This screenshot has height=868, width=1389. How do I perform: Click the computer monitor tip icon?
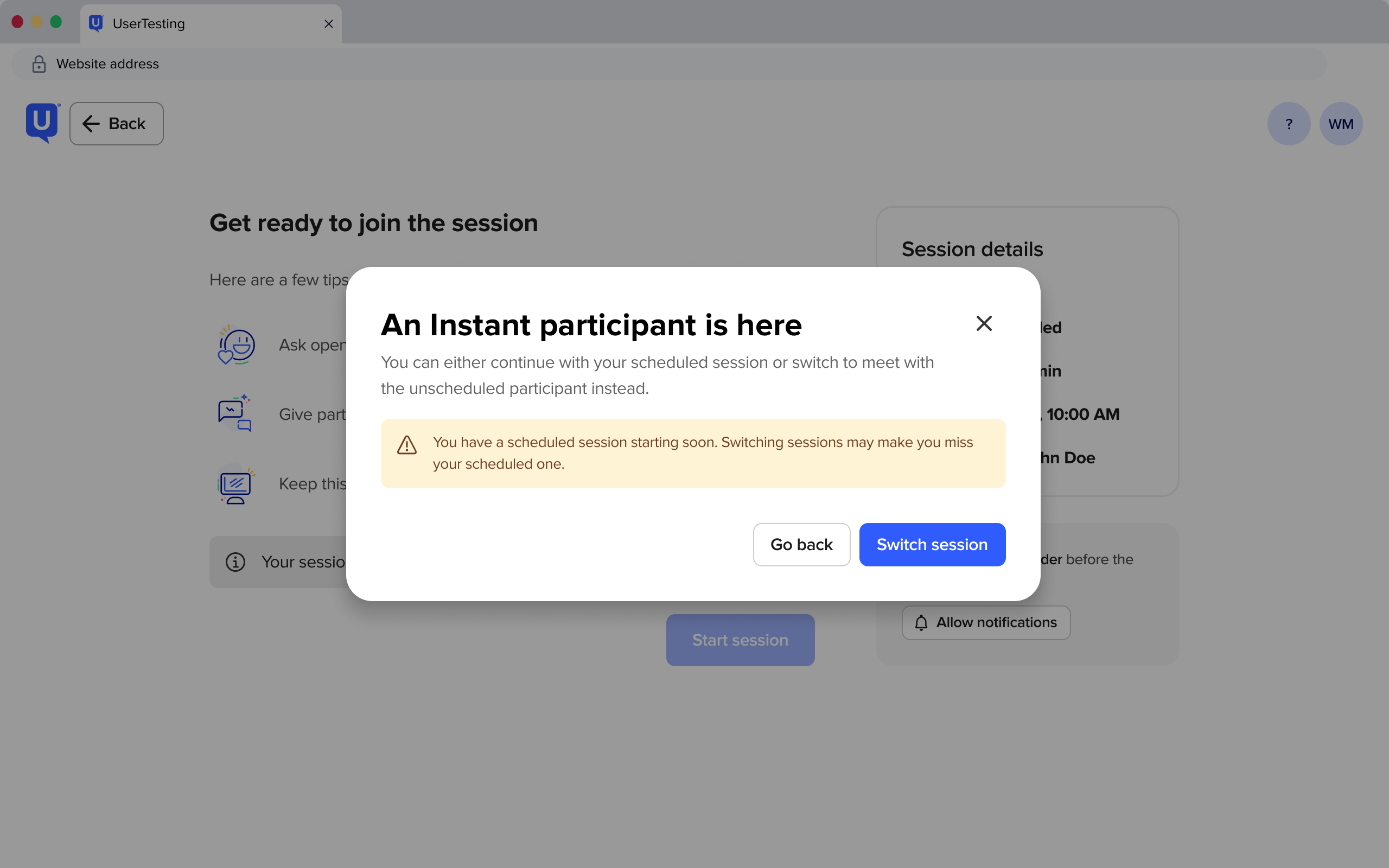[236, 484]
